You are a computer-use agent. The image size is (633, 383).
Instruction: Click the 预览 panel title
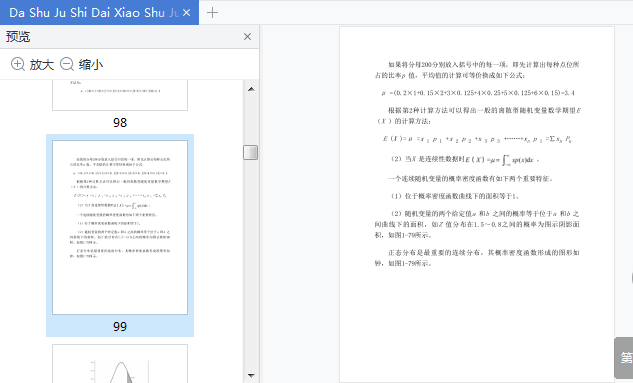(x=18, y=37)
